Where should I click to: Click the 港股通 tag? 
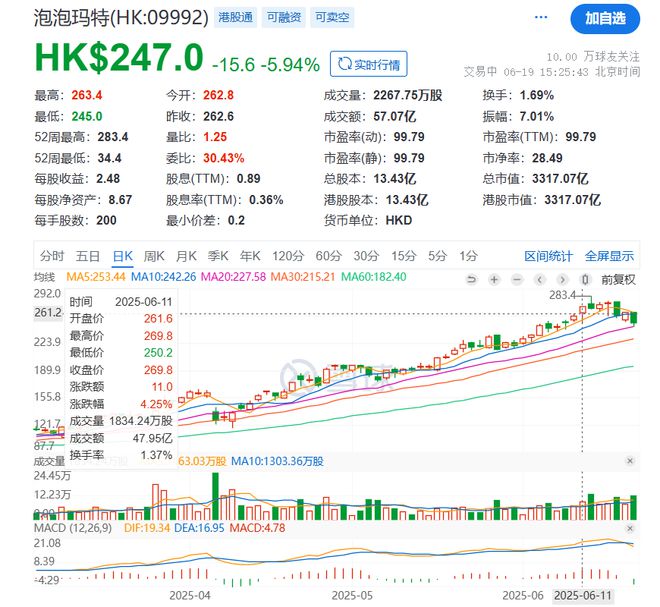234,18
